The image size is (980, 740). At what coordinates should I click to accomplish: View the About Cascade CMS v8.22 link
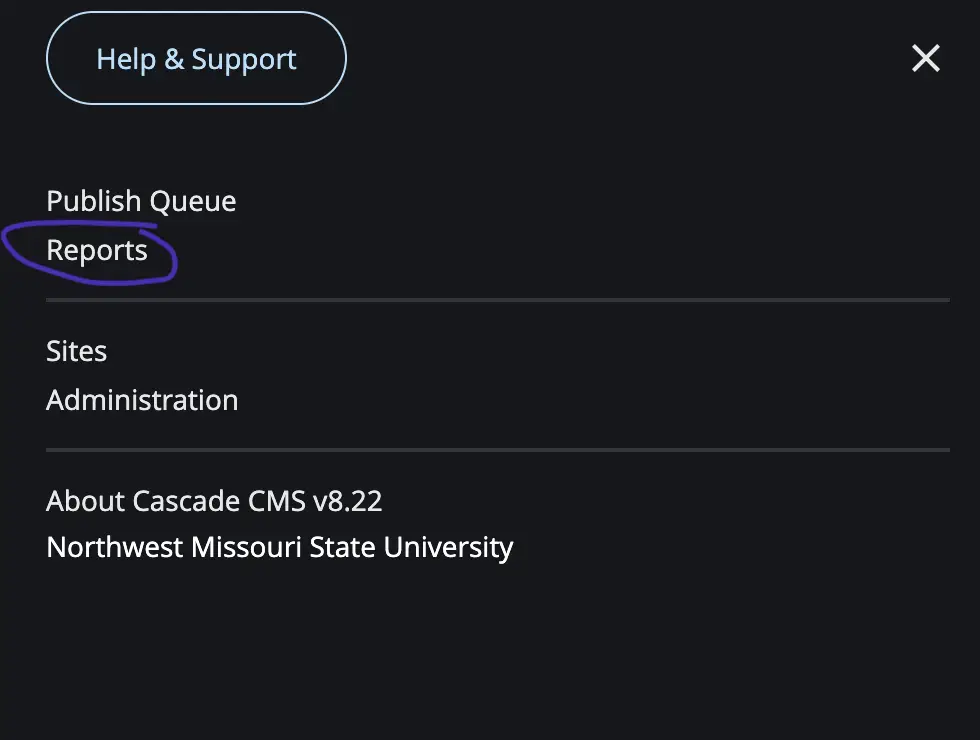tap(214, 501)
